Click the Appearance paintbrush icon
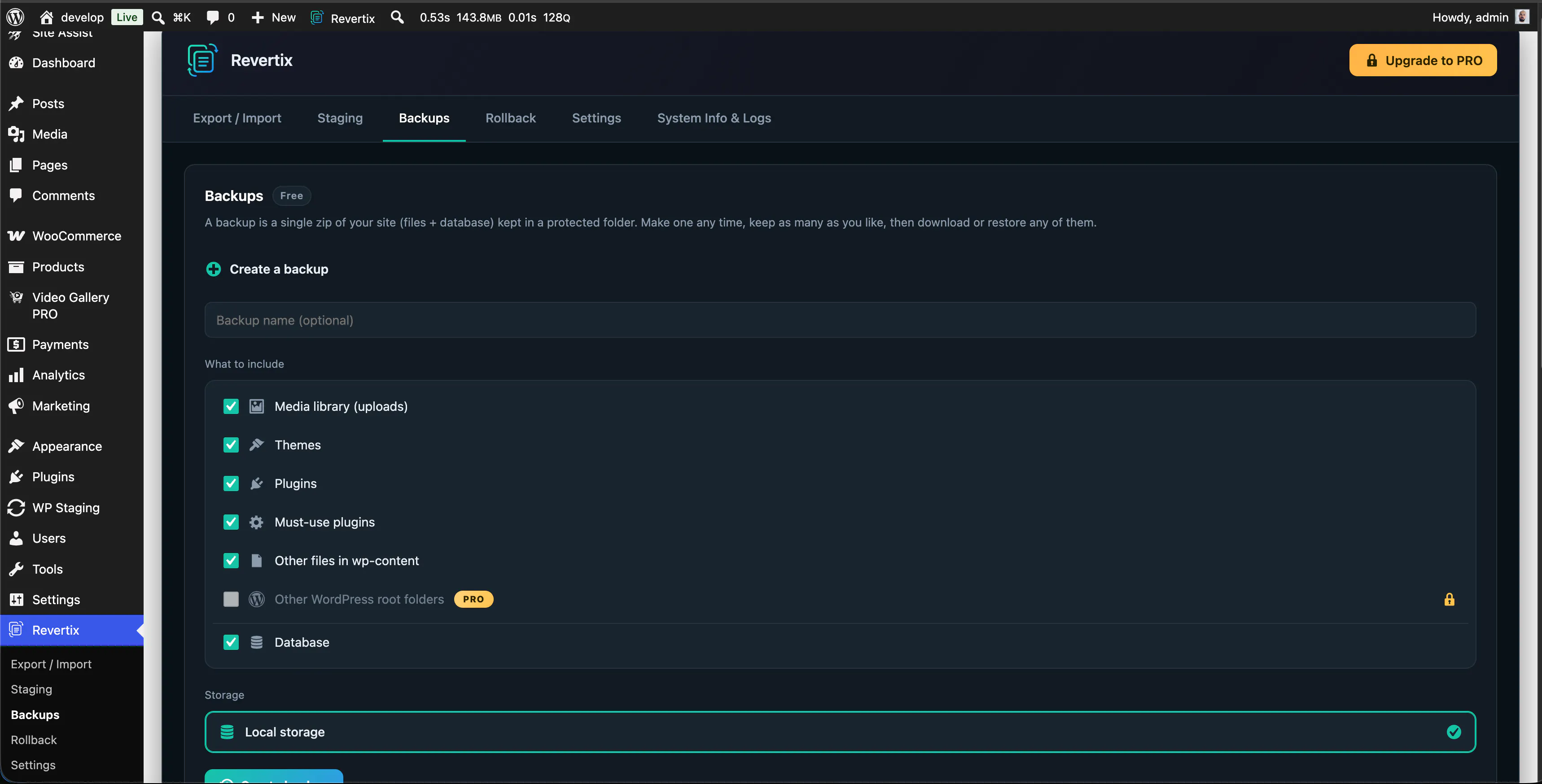The height and width of the screenshot is (784, 1542). (16, 446)
